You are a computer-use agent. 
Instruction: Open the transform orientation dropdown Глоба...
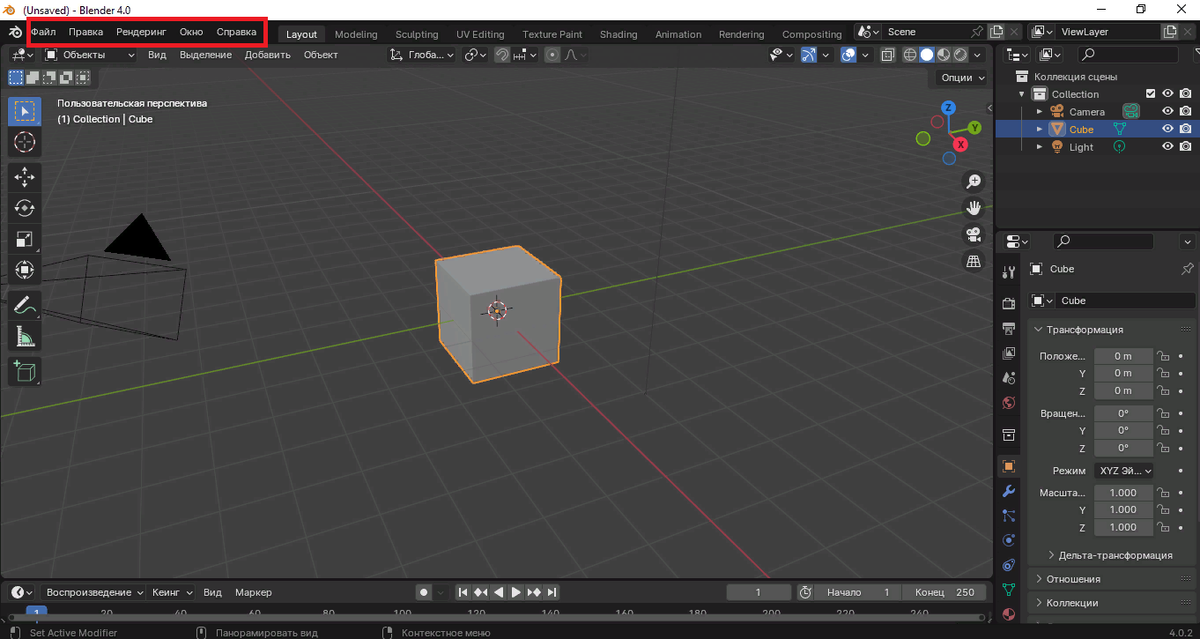click(x=422, y=55)
